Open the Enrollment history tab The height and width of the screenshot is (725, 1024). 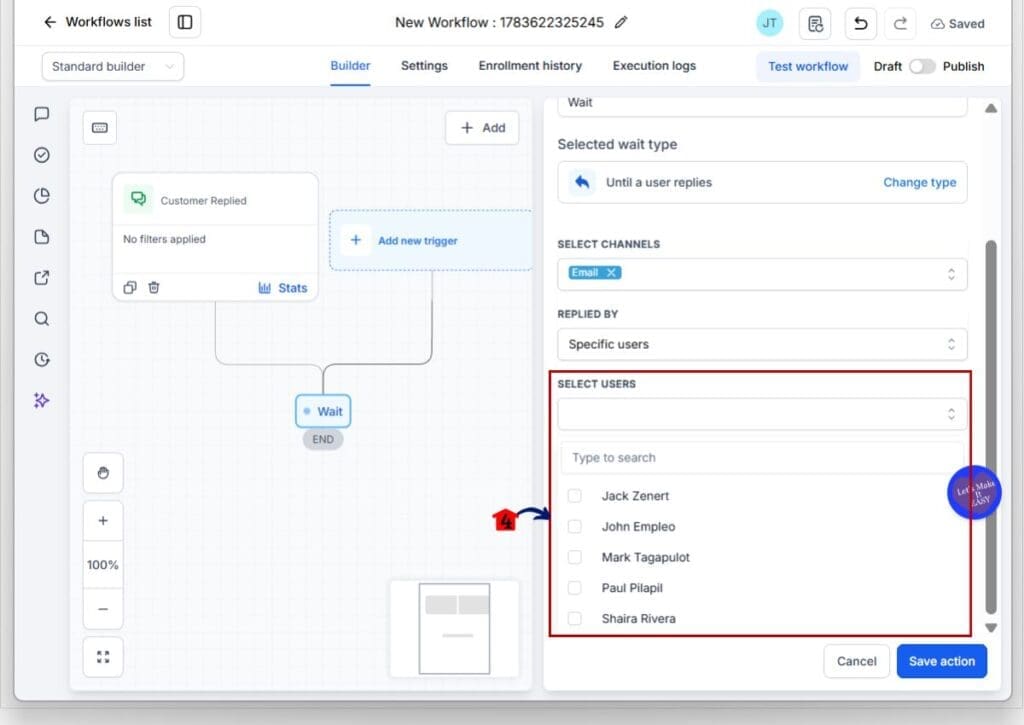[530, 66]
